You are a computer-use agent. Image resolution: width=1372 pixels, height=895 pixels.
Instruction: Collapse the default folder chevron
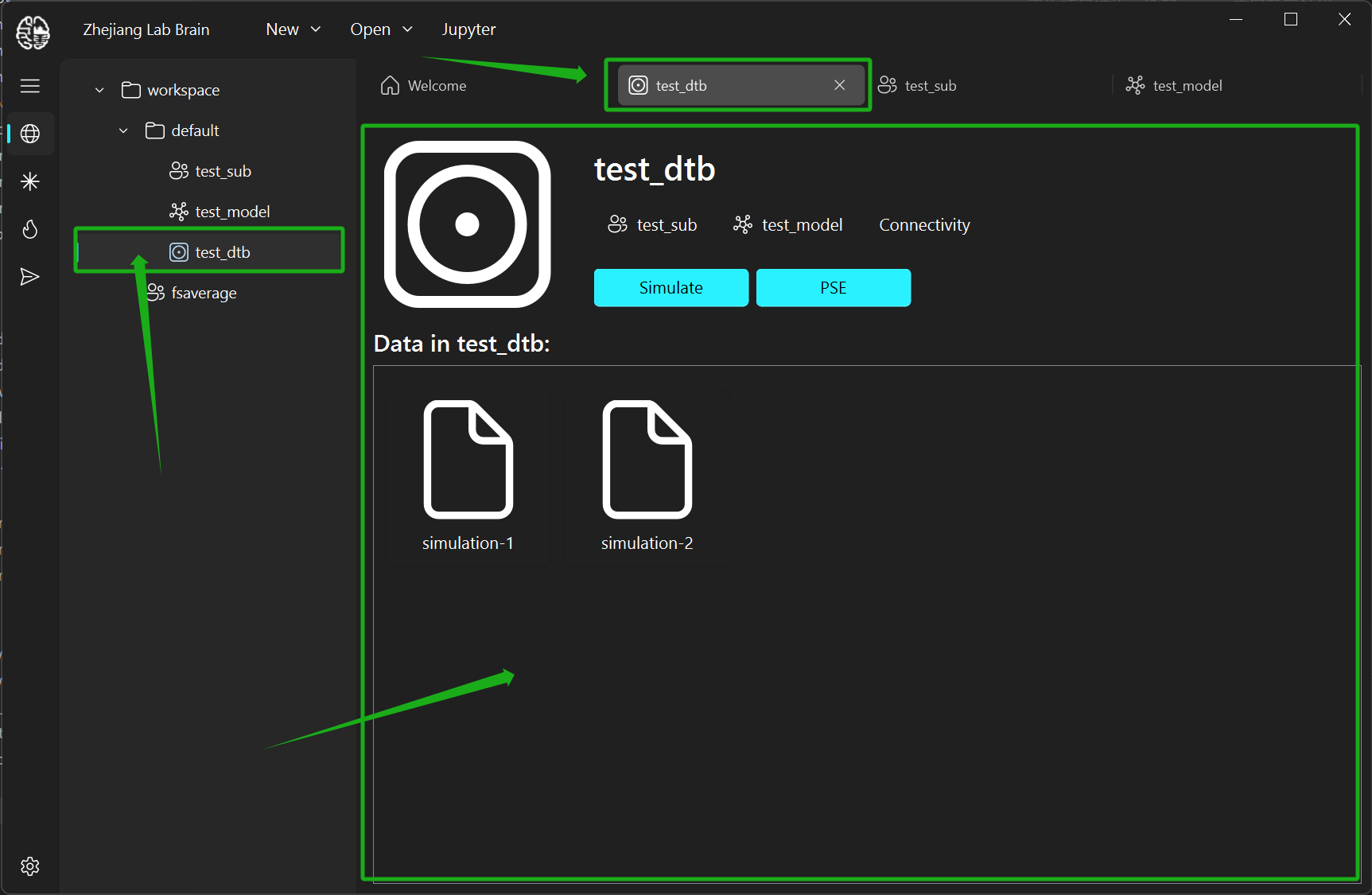coord(123,130)
